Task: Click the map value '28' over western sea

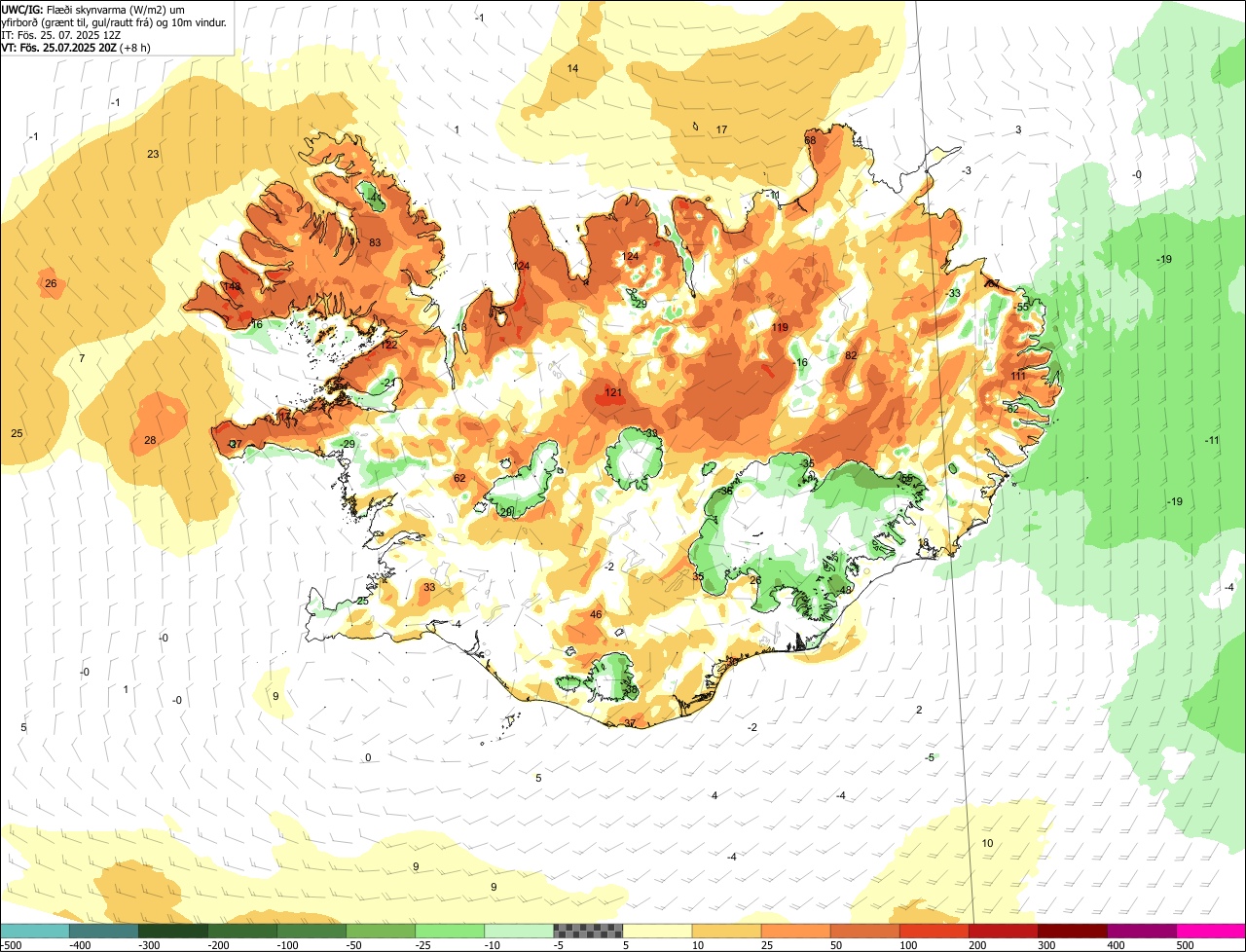Action: click(150, 440)
